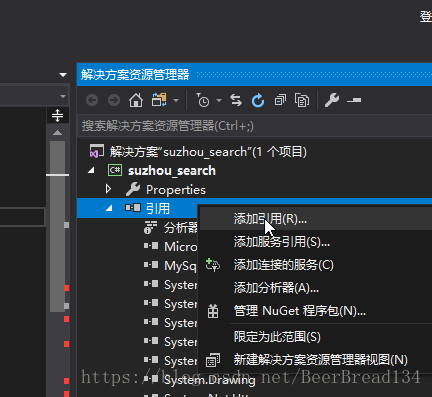Click the pending changes filter clock icon
Viewport: 432px width, 397px height.
tap(203, 100)
